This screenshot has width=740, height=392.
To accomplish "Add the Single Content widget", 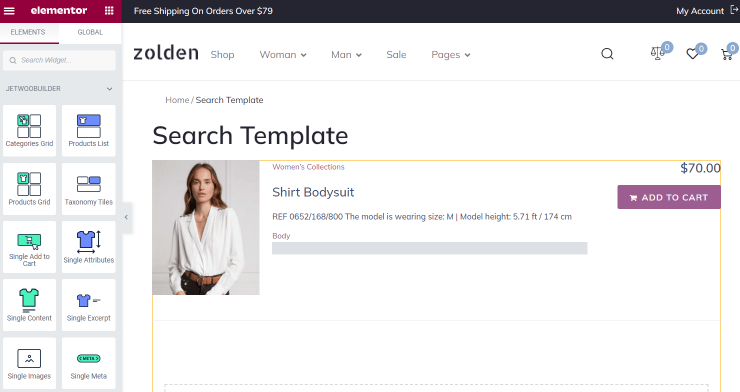I will [29, 305].
